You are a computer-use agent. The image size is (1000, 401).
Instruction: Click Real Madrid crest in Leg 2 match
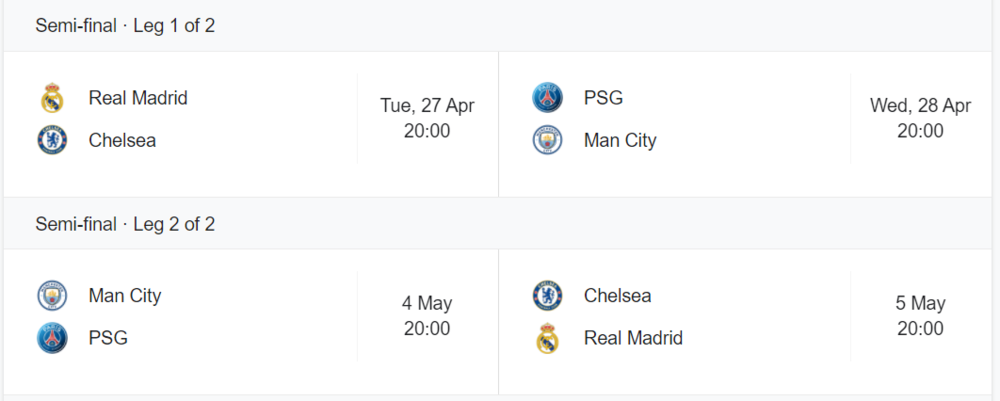click(x=547, y=338)
